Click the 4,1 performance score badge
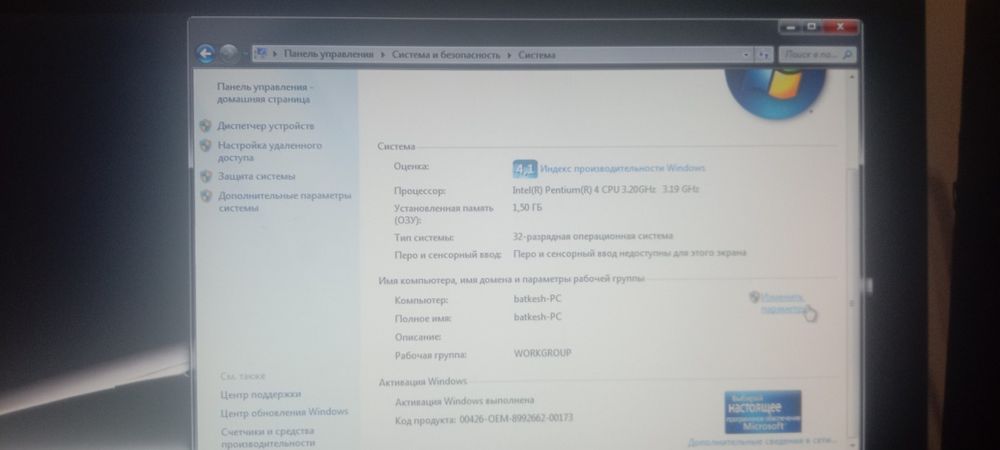1000x450 pixels. [525, 169]
